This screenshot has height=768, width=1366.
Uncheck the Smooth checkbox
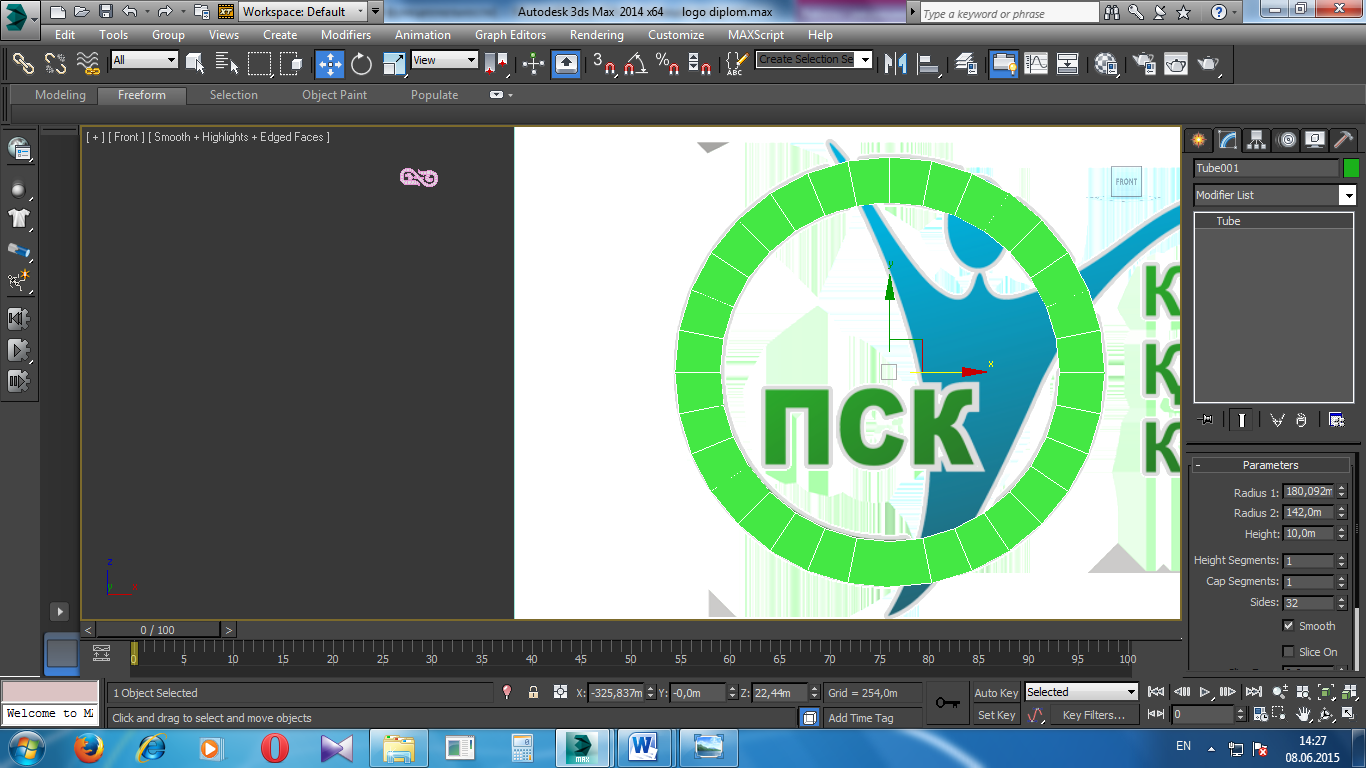click(1288, 626)
